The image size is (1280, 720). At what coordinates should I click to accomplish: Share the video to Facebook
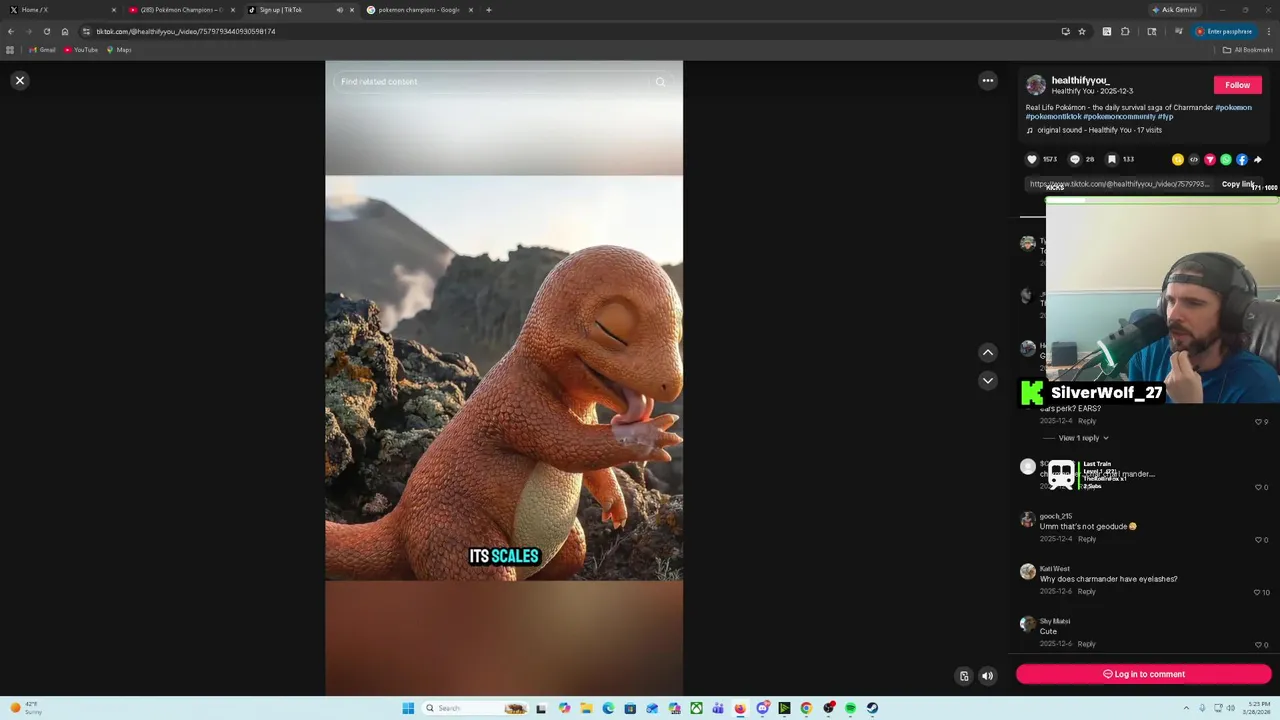click(x=1242, y=159)
